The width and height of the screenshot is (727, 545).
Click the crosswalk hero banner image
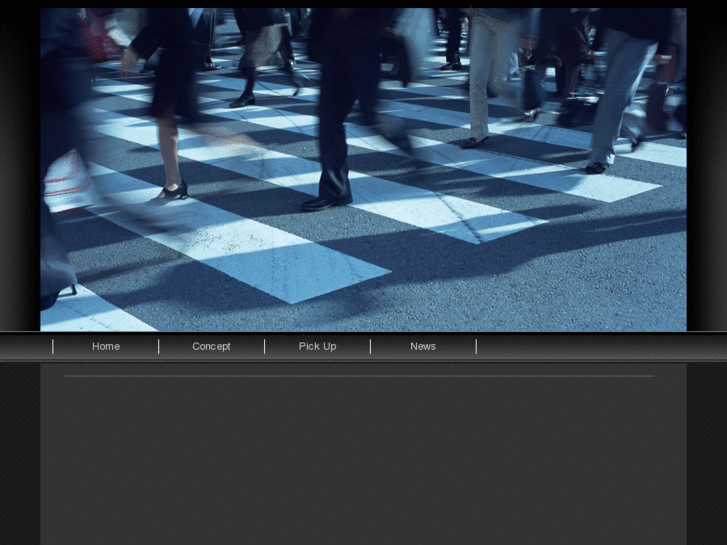coord(363,169)
